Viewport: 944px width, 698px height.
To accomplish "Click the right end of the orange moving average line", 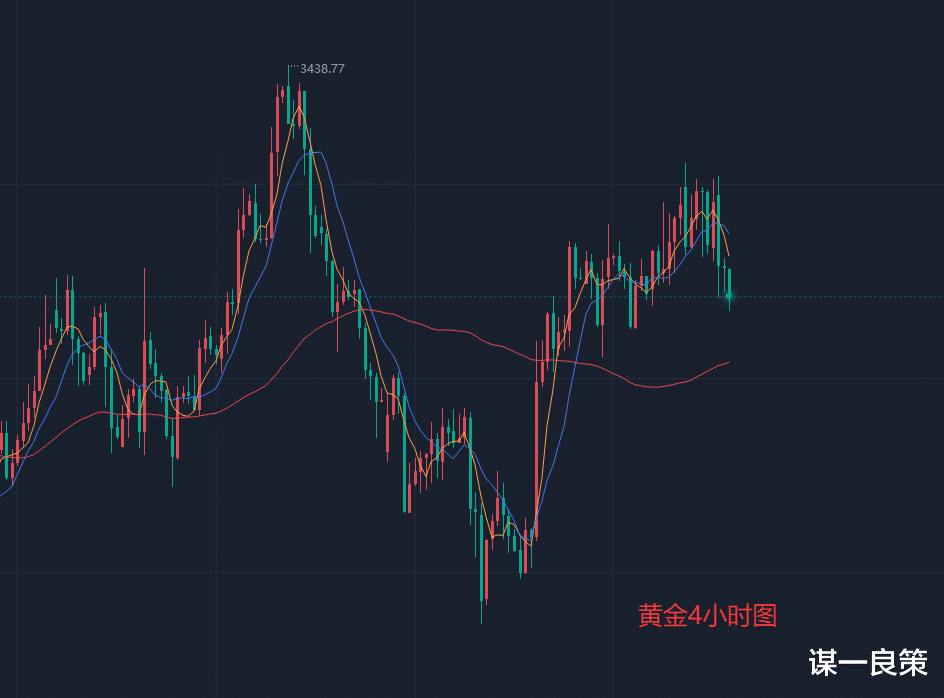I will tap(729, 254).
